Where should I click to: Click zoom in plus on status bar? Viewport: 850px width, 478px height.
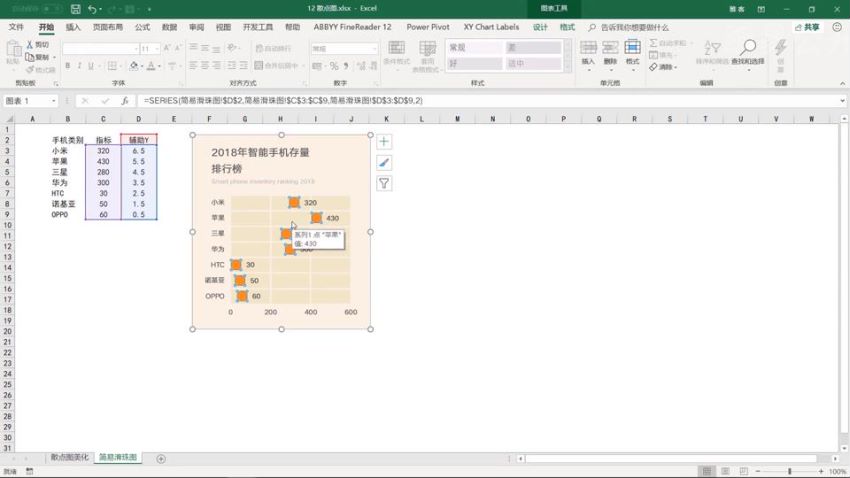(x=821, y=471)
